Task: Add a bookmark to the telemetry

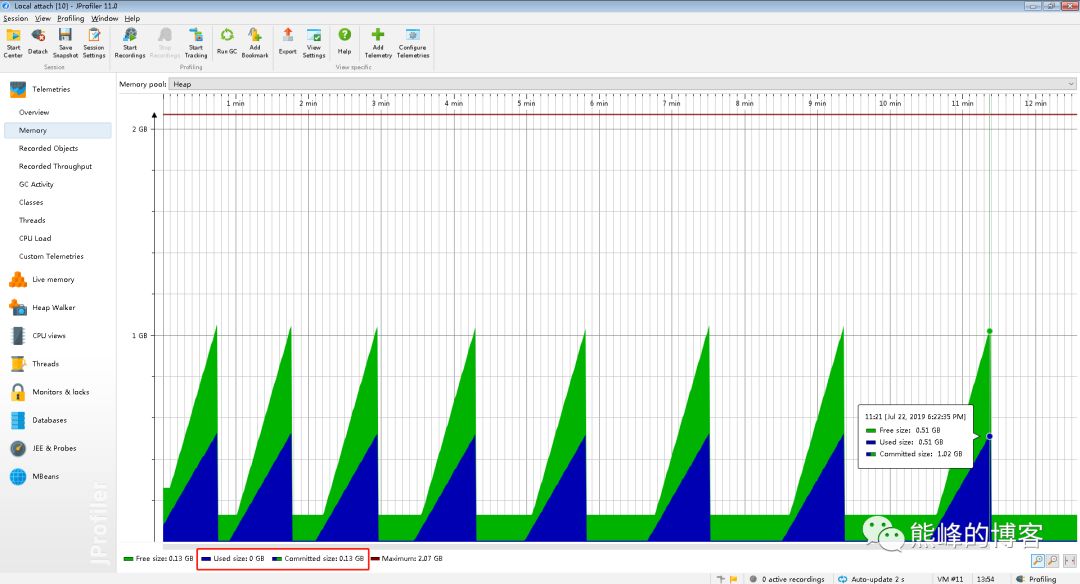Action: point(255,43)
